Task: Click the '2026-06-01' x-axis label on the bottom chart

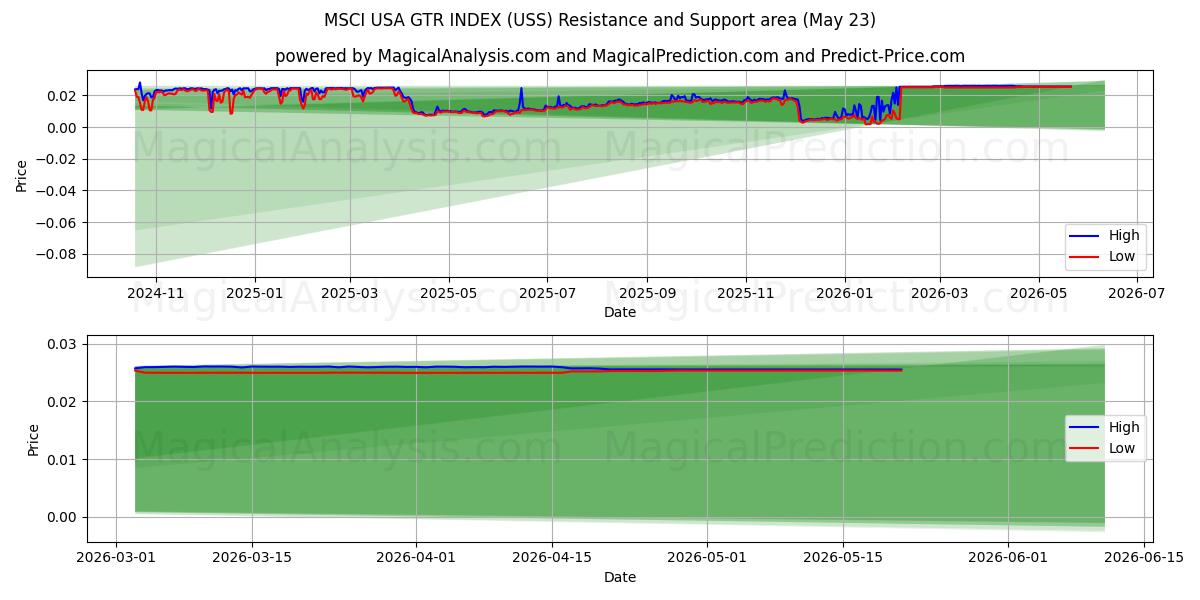Action: pyautogui.click(x=1007, y=560)
